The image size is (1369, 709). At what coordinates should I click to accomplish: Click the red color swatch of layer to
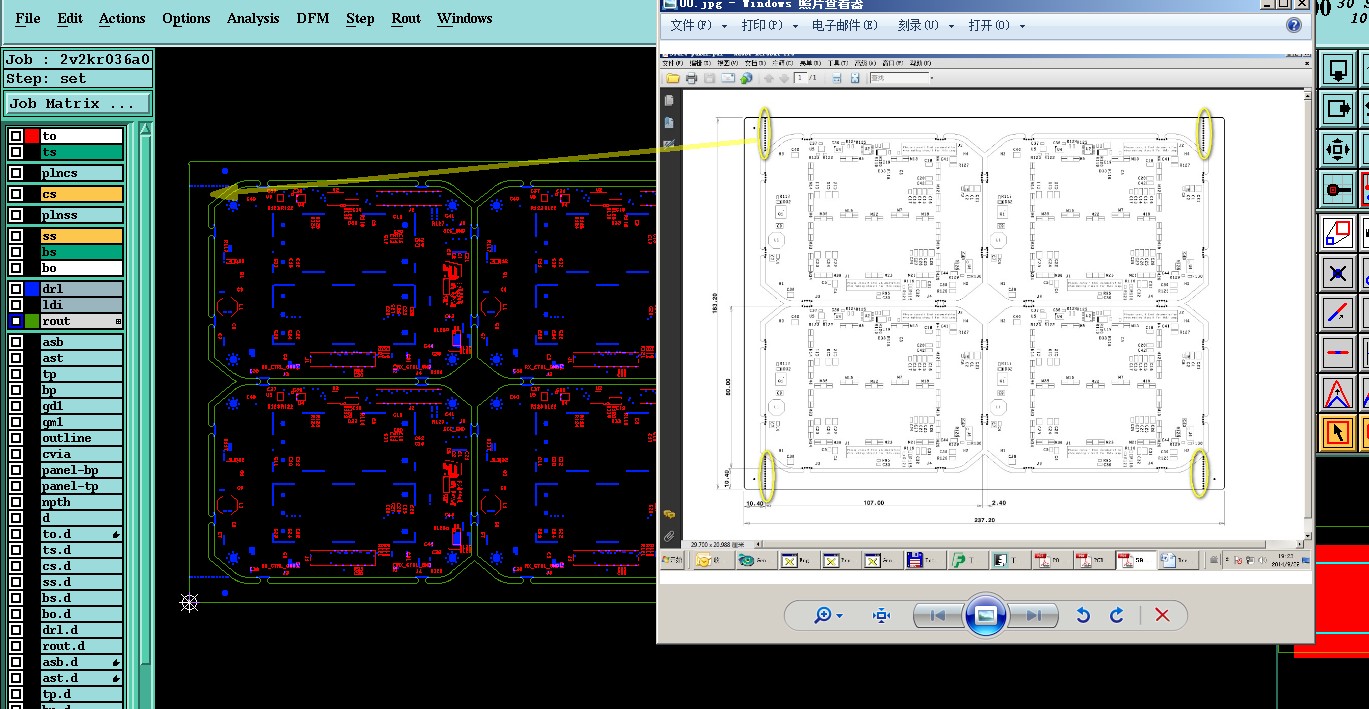[32, 136]
